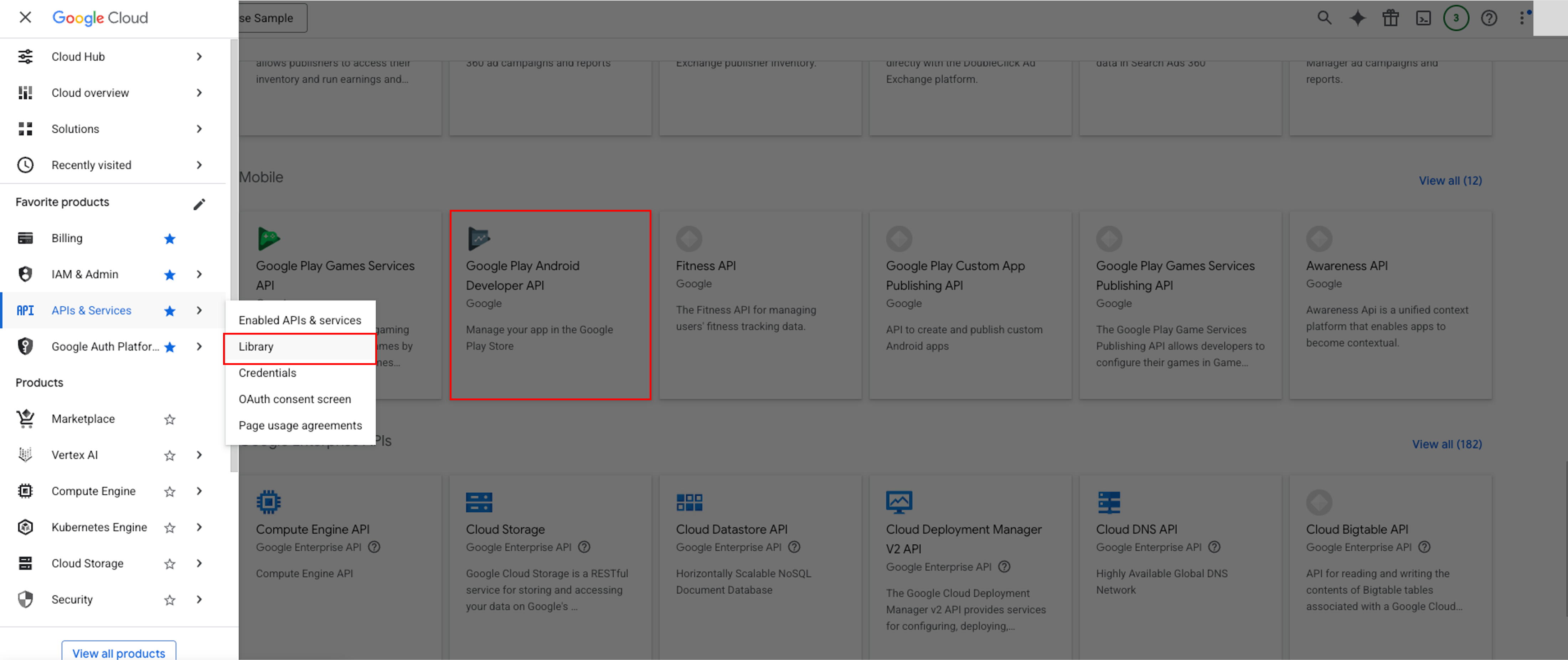Viewport: 1568px width, 660px height.
Task: Click the Cloud Storage sidebar icon
Action: coord(25,563)
